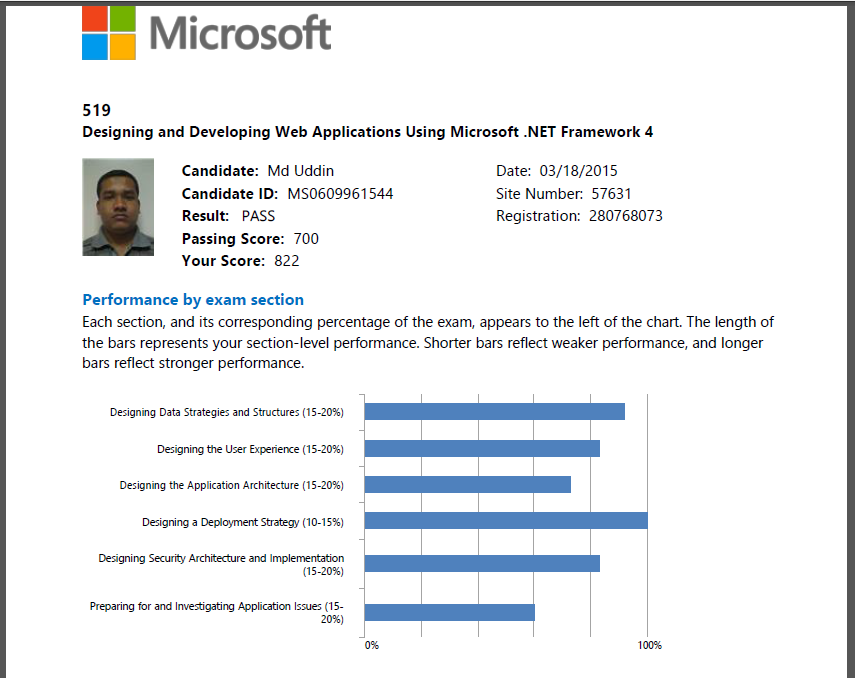Select your score value 822
Image resolution: width=855 pixels, height=678 pixels.
pyautogui.click(x=287, y=261)
